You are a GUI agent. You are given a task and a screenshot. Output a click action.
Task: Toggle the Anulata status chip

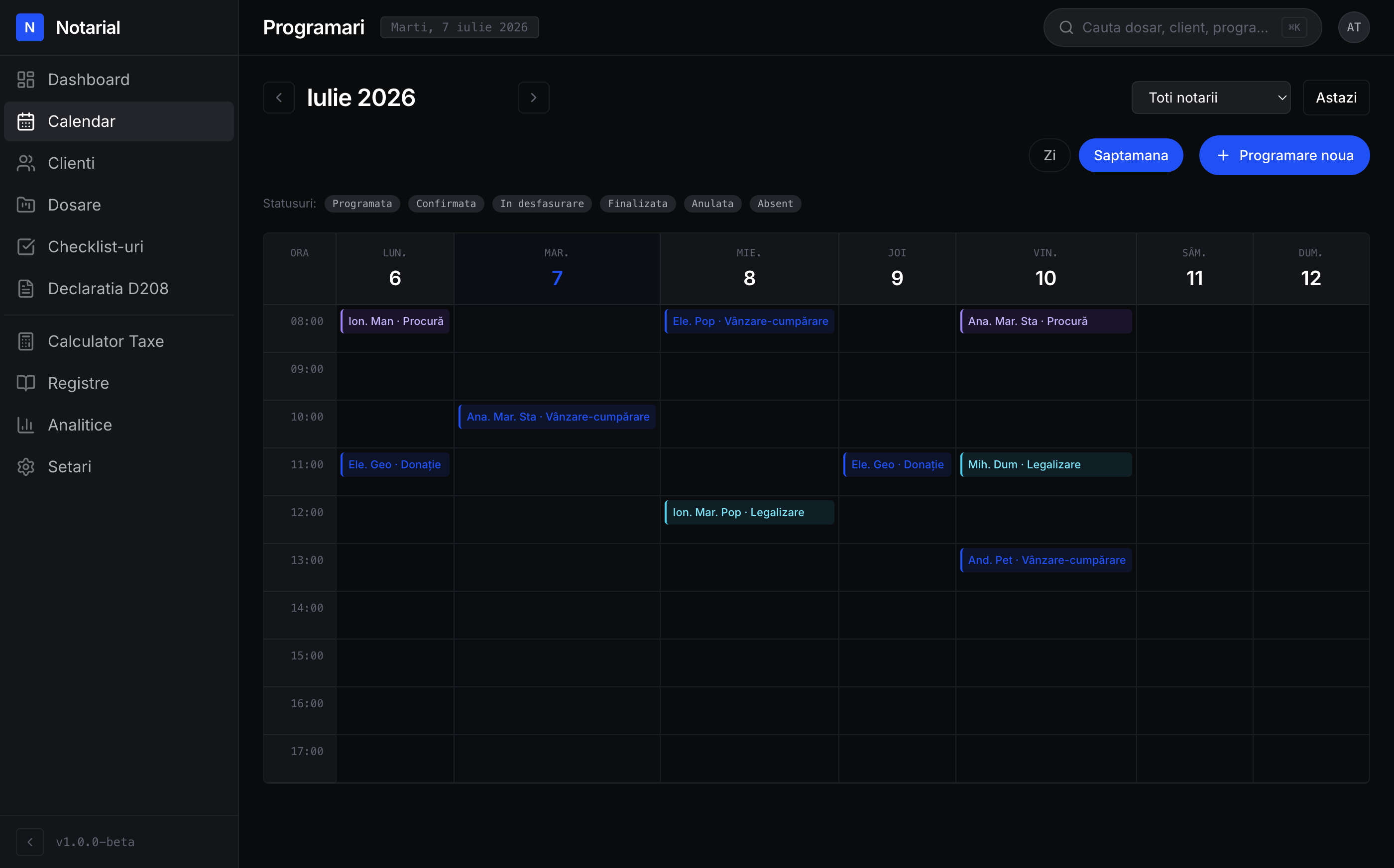[x=712, y=203]
